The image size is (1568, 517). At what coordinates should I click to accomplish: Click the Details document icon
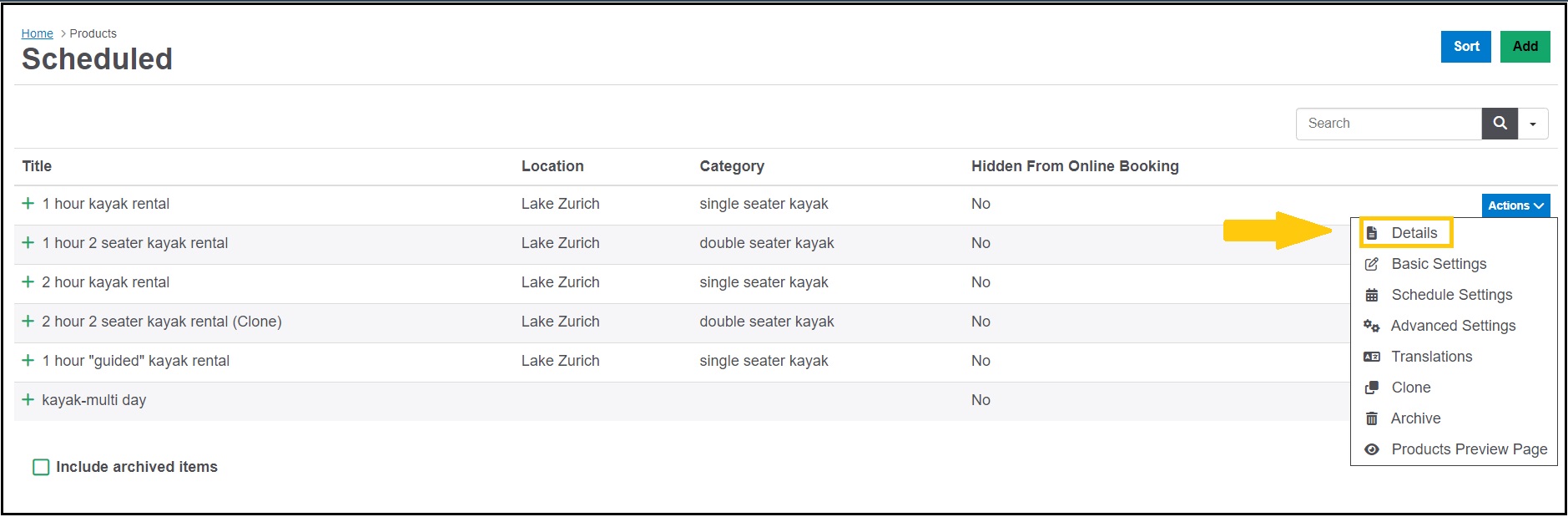point(1372,233)
